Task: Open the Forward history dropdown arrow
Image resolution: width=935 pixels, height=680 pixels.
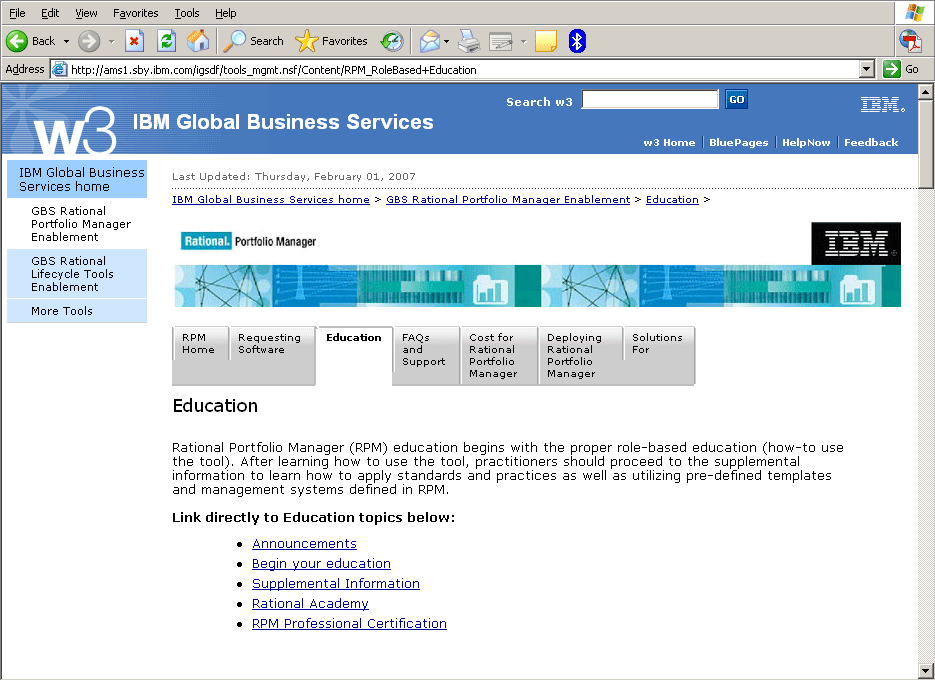Action: point(112,41)
